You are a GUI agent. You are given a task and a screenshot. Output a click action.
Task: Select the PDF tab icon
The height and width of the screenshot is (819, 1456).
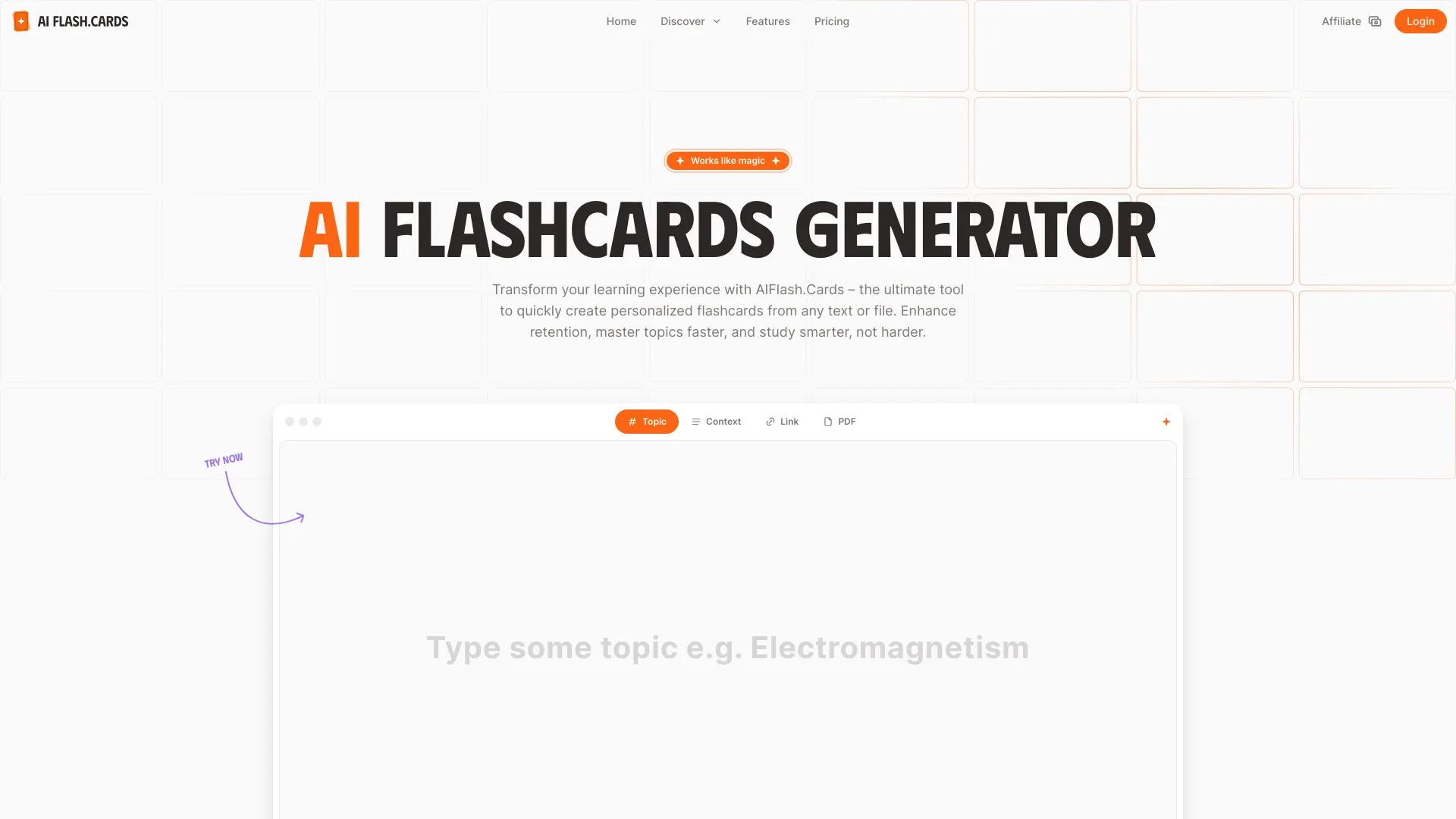[x=827, y=421]
